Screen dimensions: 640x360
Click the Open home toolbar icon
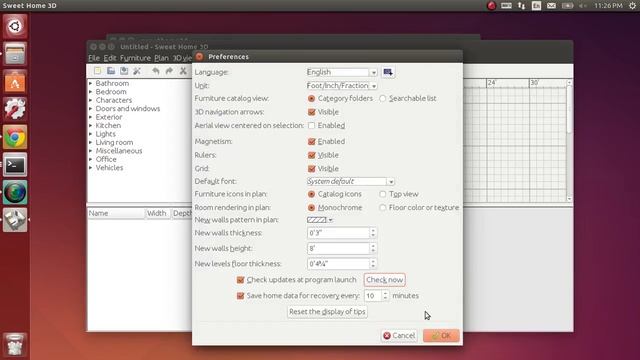pyautogui.click(x=111, y=71)
